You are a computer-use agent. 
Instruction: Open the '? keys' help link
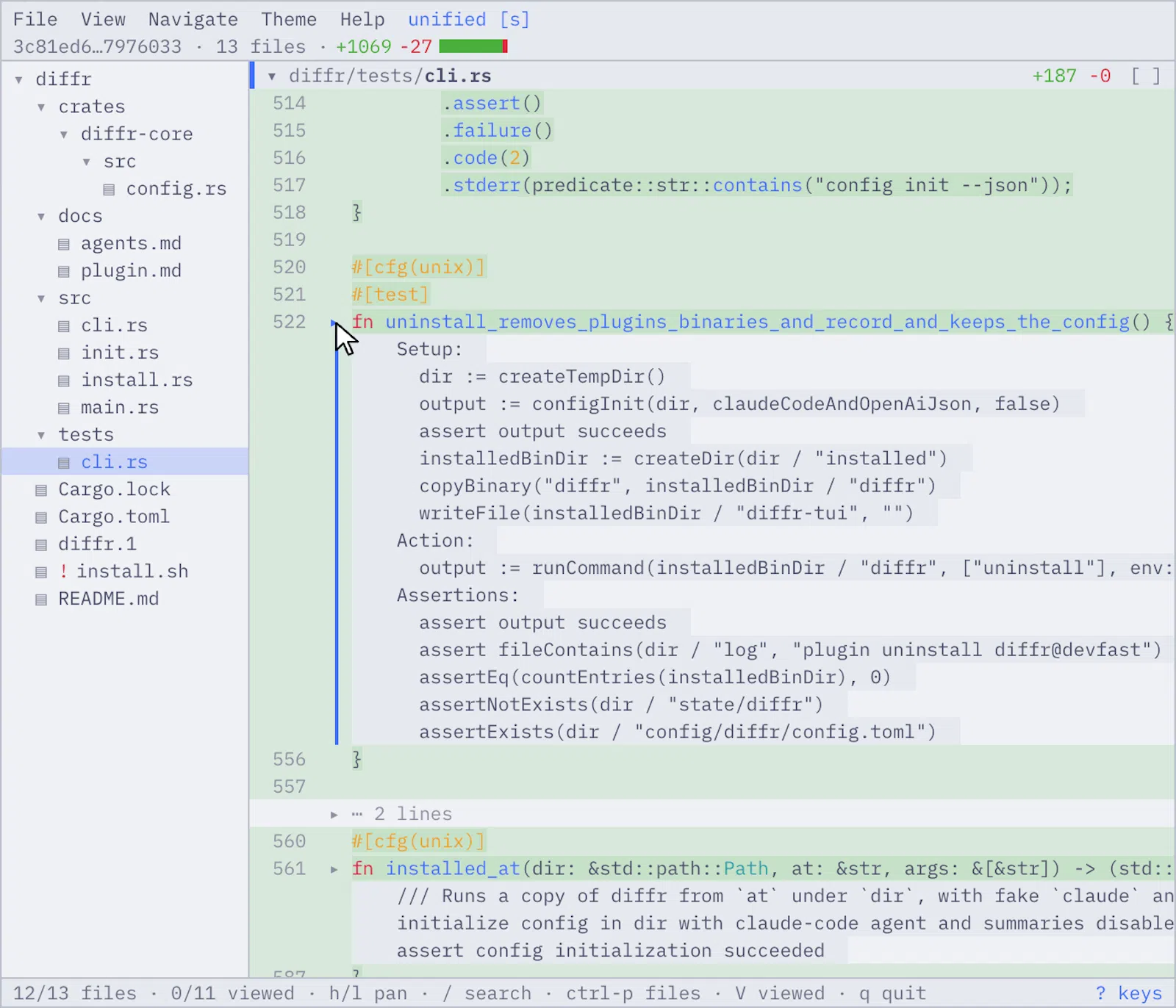point(1129,993)
